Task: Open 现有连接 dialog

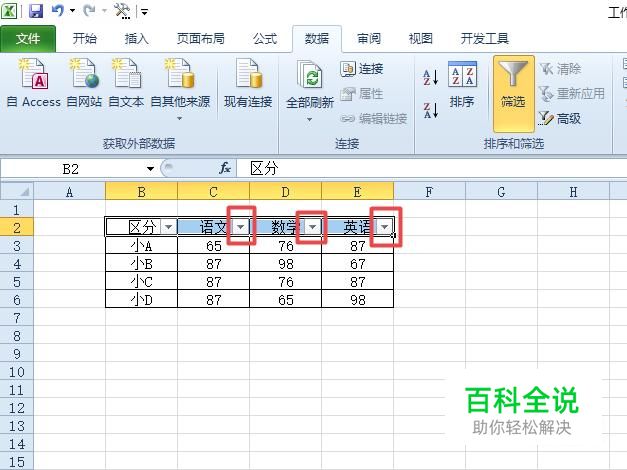Action: click(x=248, y=83)
